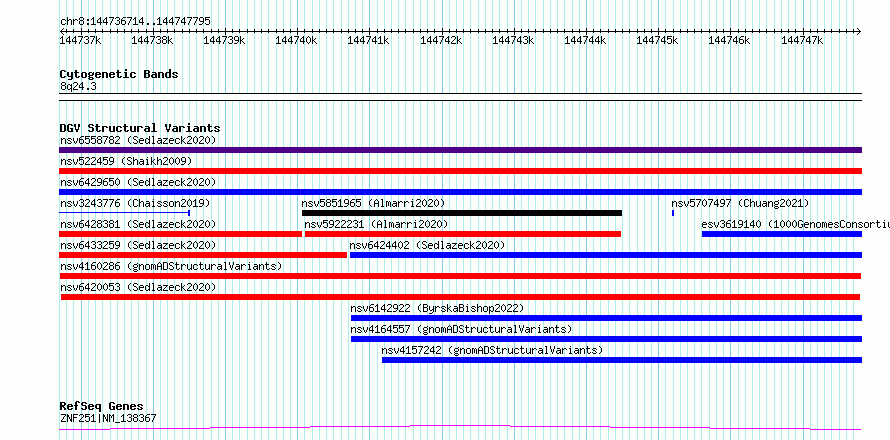Screen dimensions: 890x440
Task: Click the nsv6433259 (Sedlazeck2020) label
Action: 138,245
